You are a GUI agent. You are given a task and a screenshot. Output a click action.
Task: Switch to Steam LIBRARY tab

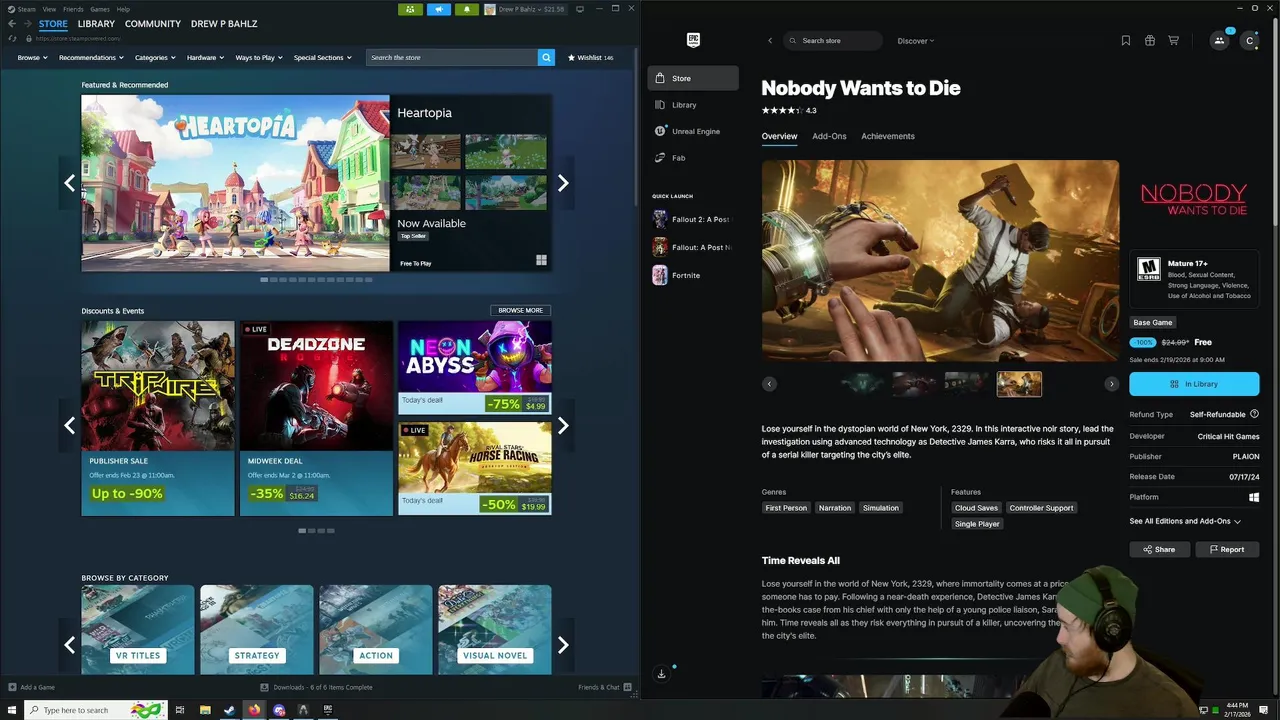96,24
